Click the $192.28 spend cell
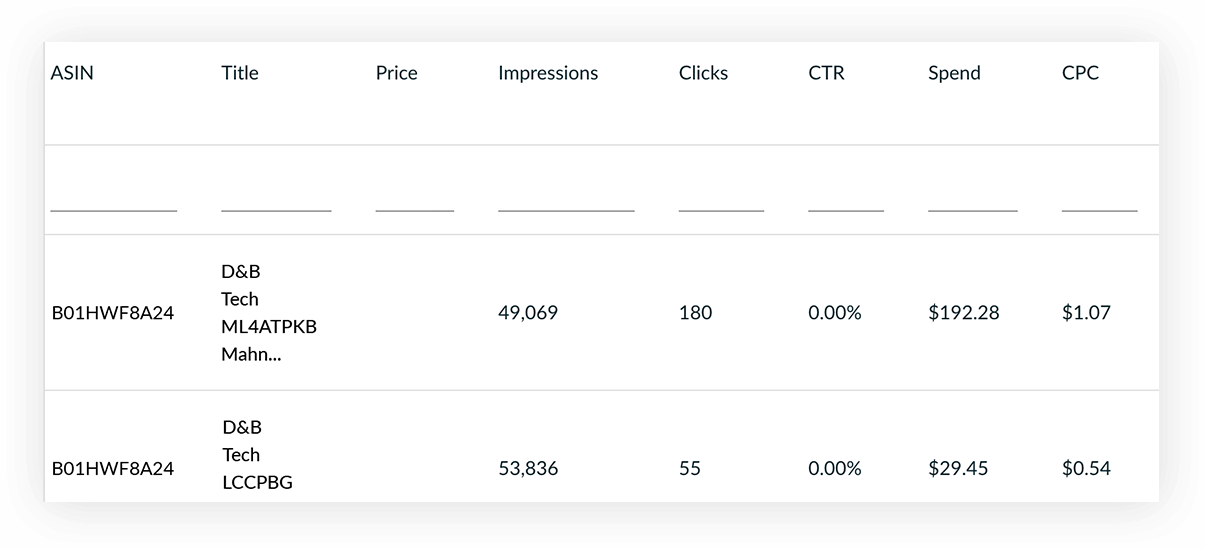The image size is (1206, 550). (963, 313)
